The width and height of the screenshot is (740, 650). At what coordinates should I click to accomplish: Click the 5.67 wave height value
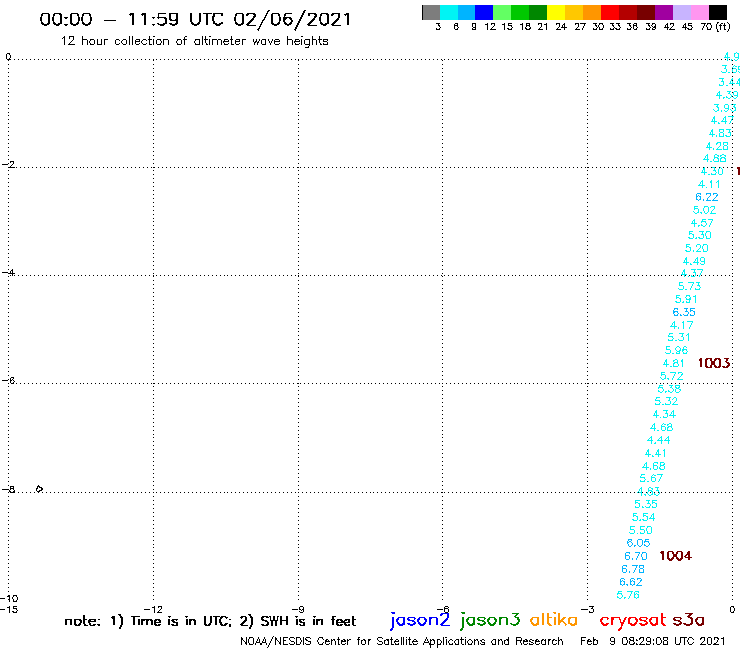(x=651, y=479)
